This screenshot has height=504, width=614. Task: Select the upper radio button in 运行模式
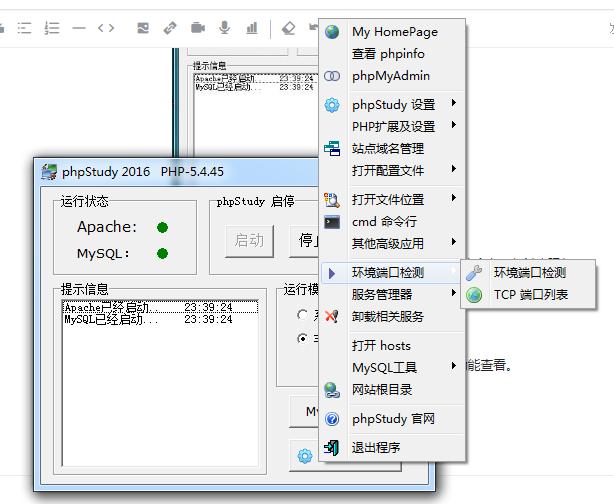tap(302, 314)
